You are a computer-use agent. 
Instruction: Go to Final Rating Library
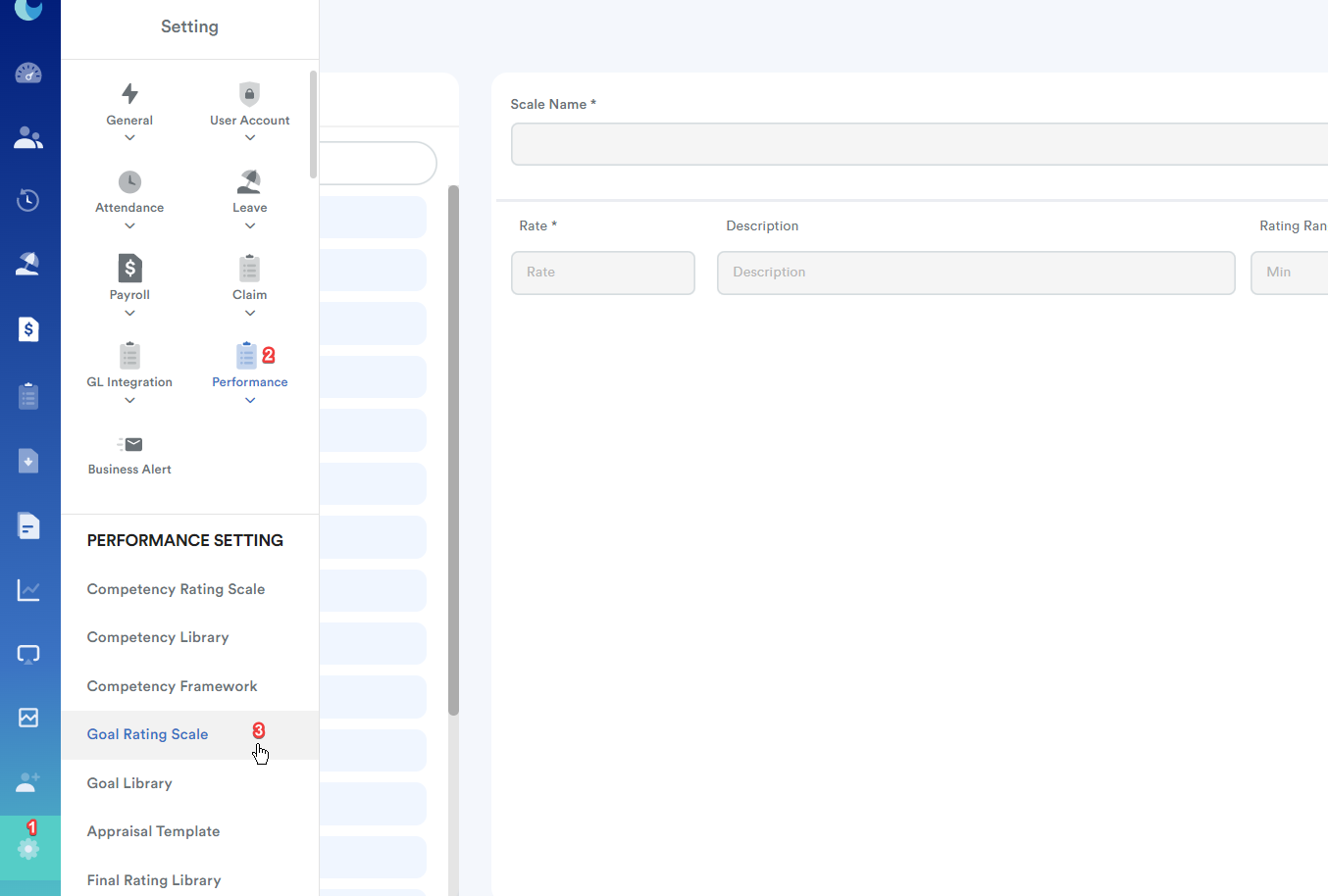(x=154, y=880)
